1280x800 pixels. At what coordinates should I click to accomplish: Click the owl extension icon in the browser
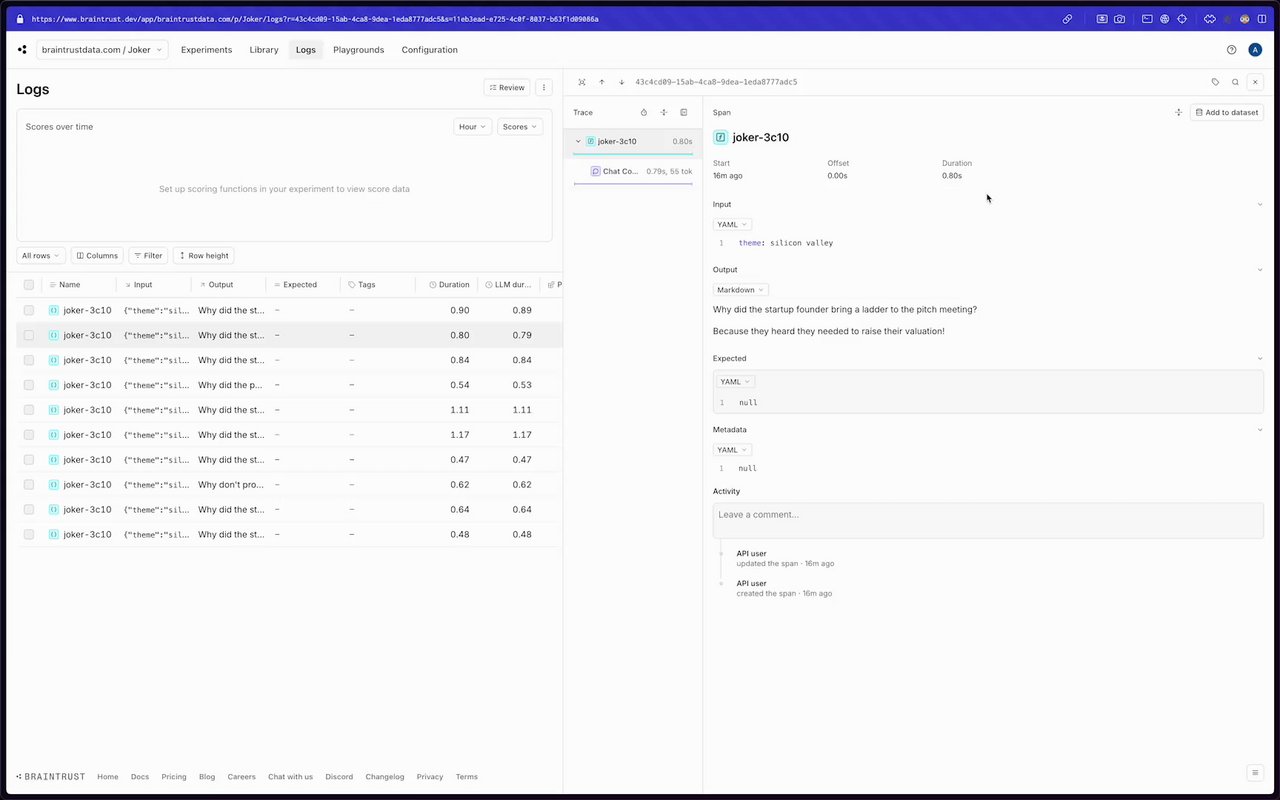pos(1245,19)
